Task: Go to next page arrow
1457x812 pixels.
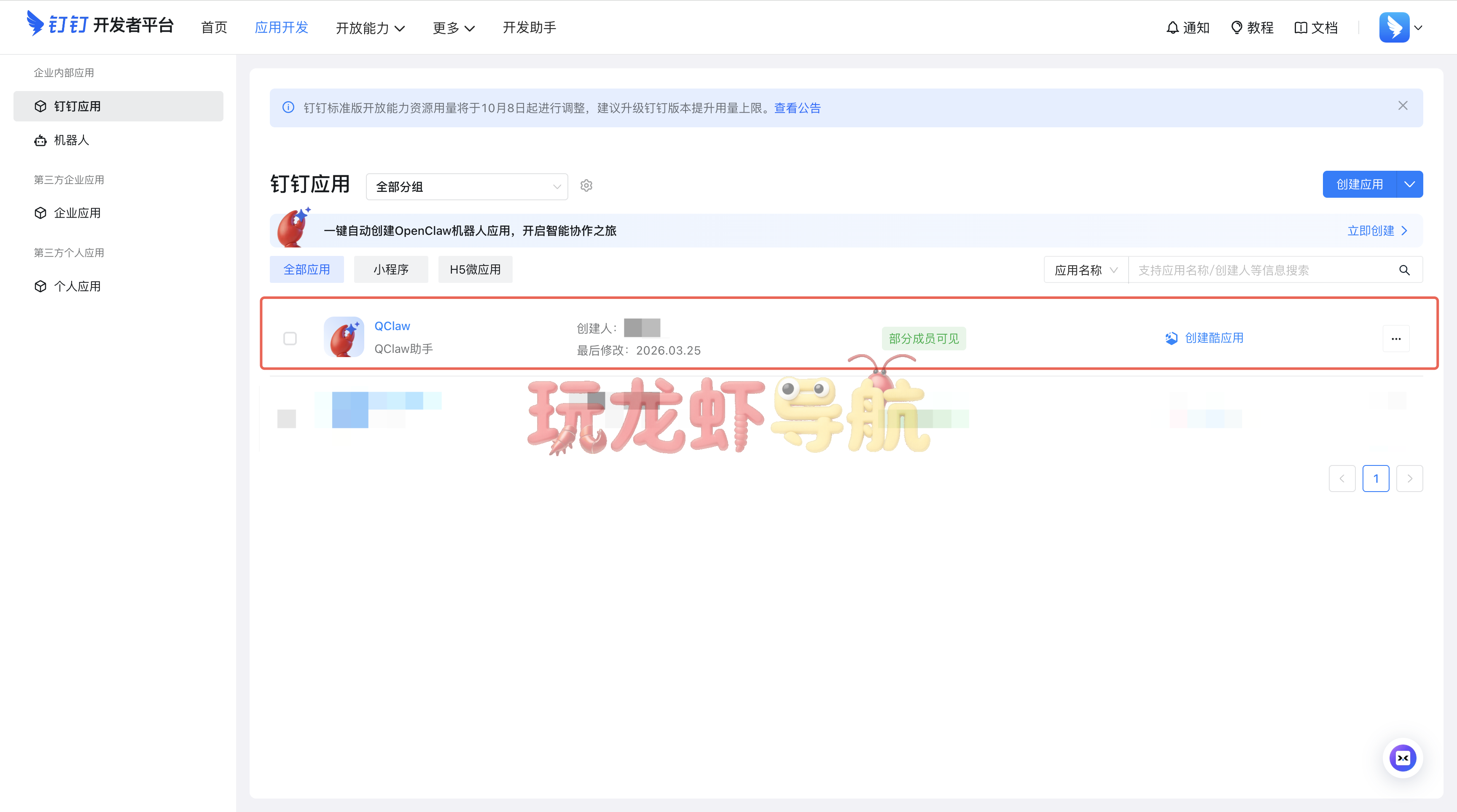Action: [x=1409, y=479]
